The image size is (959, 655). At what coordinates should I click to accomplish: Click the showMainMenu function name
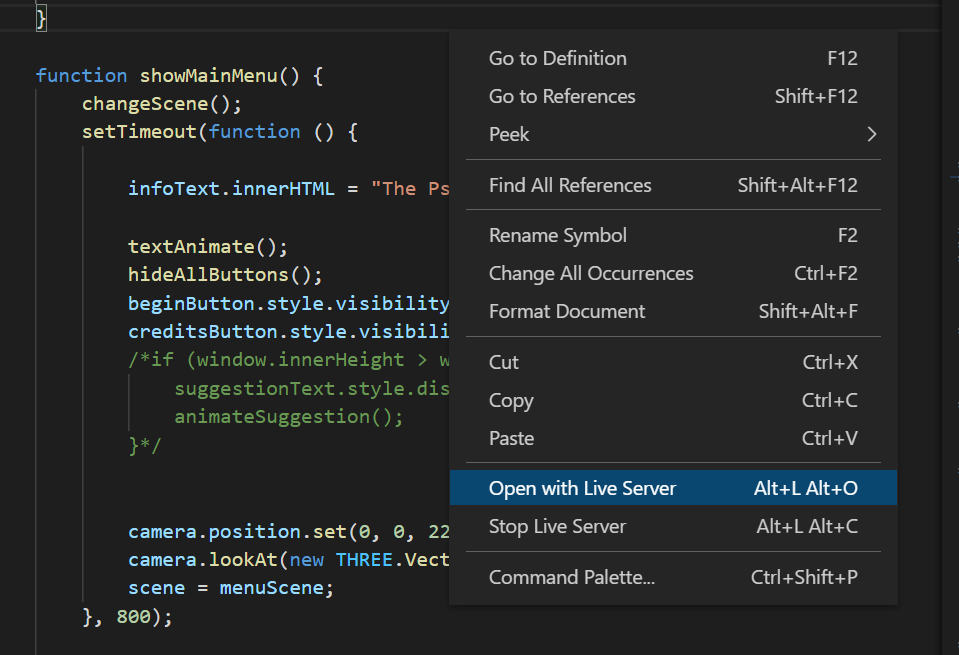coord(209,76)
